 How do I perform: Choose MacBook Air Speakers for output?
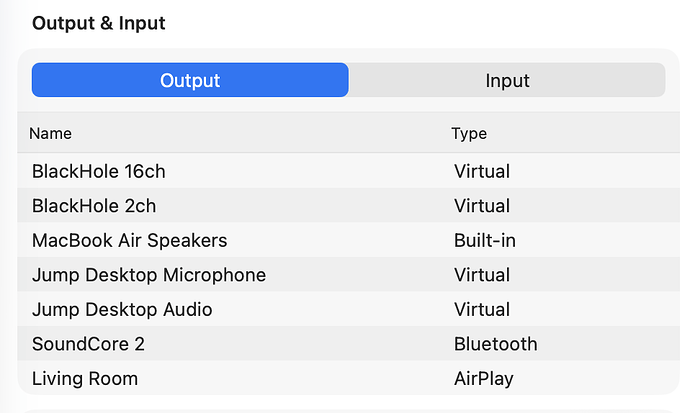click(129, 241)
